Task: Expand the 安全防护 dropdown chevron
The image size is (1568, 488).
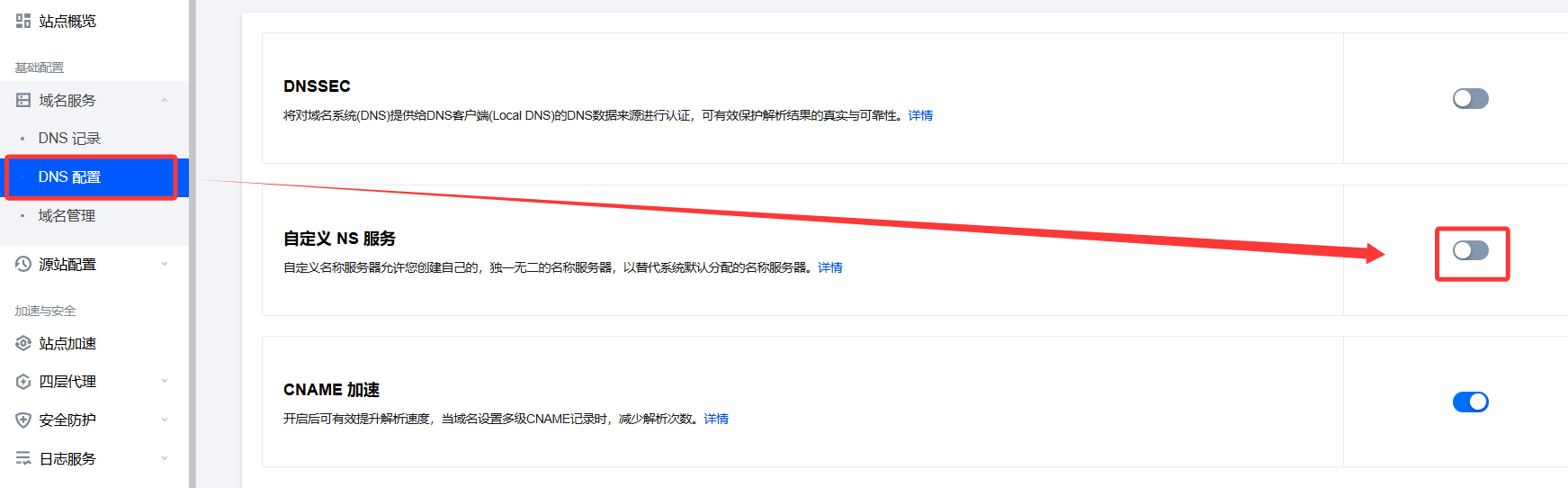Action: [x=165, y=420]
